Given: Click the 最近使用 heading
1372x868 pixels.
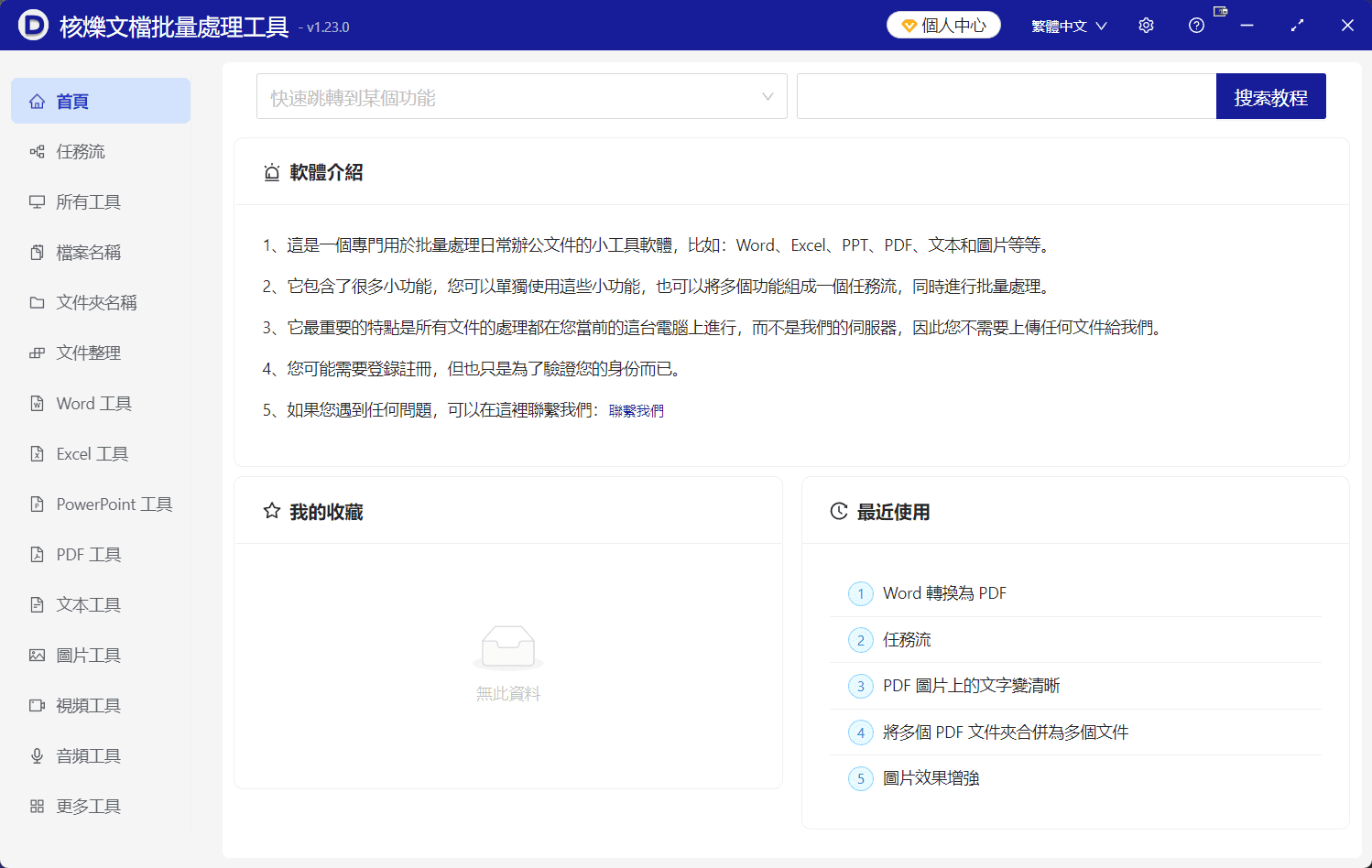Looking at the screenshot, I should (893, 512).
